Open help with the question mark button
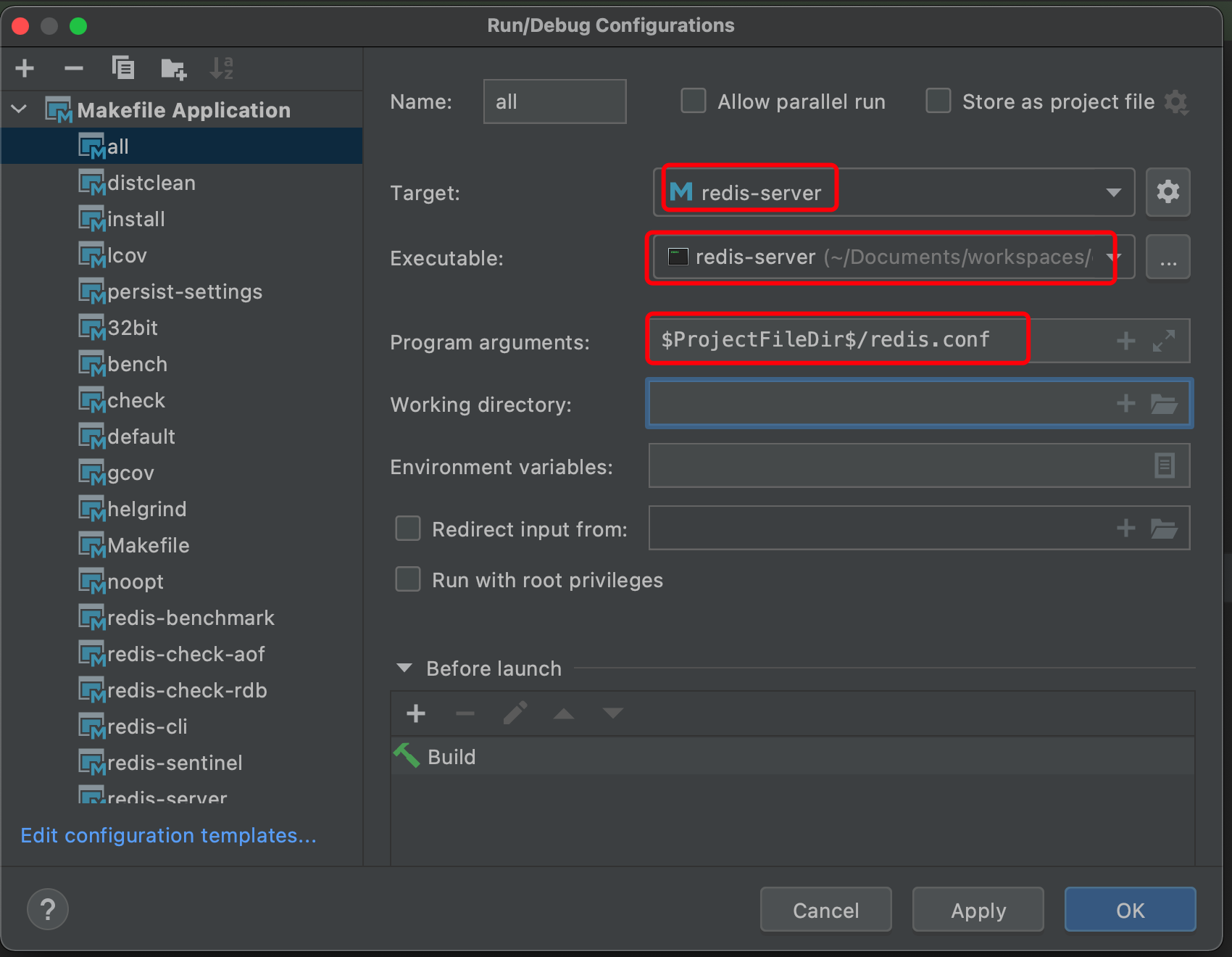Image resolution: width=1232 pixels, height=957 pixels. pos(48,909)
